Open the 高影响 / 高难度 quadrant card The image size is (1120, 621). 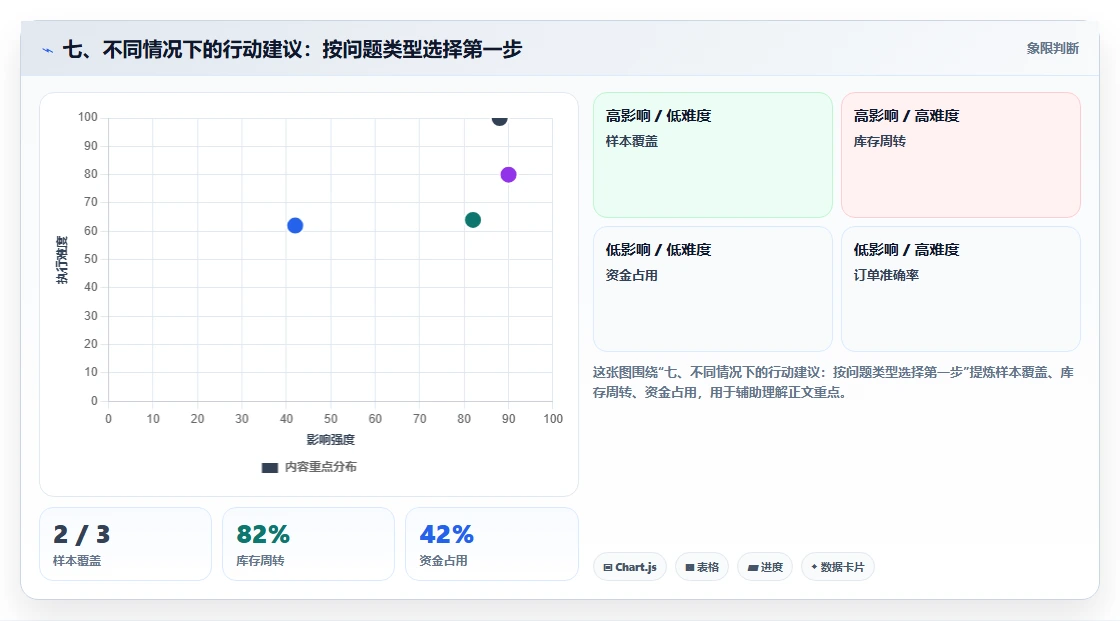[x=961, y=155]
